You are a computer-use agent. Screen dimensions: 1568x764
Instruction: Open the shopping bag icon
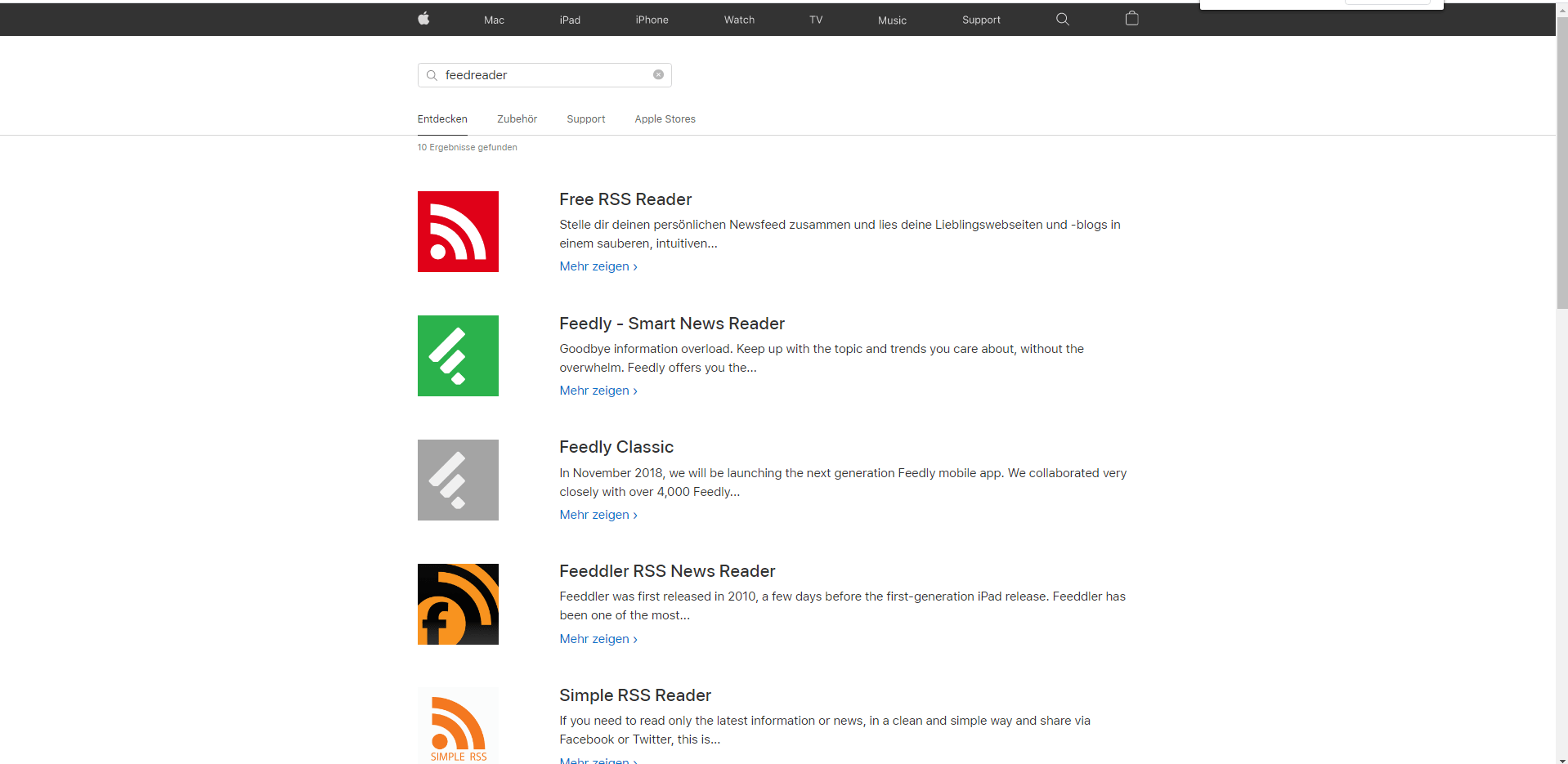point(1131,19)
